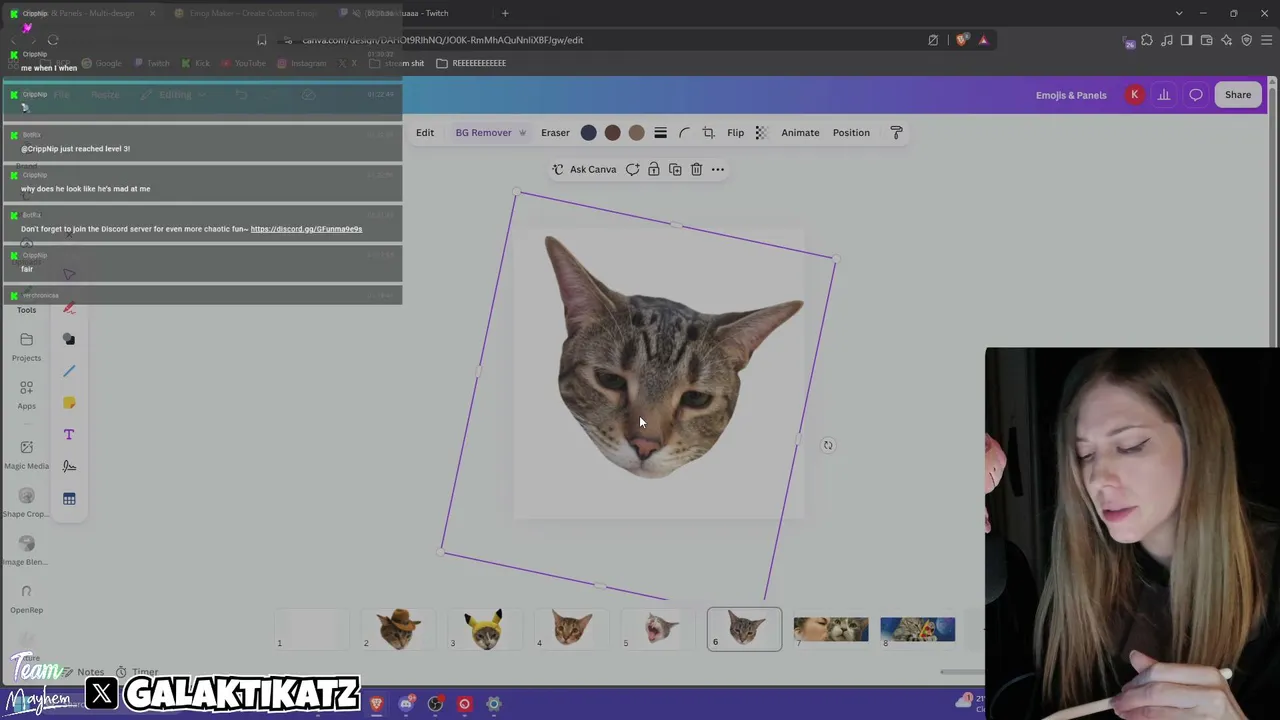
Task: Open the Discord taskbar icon
Action: click(x=406, y=704)
